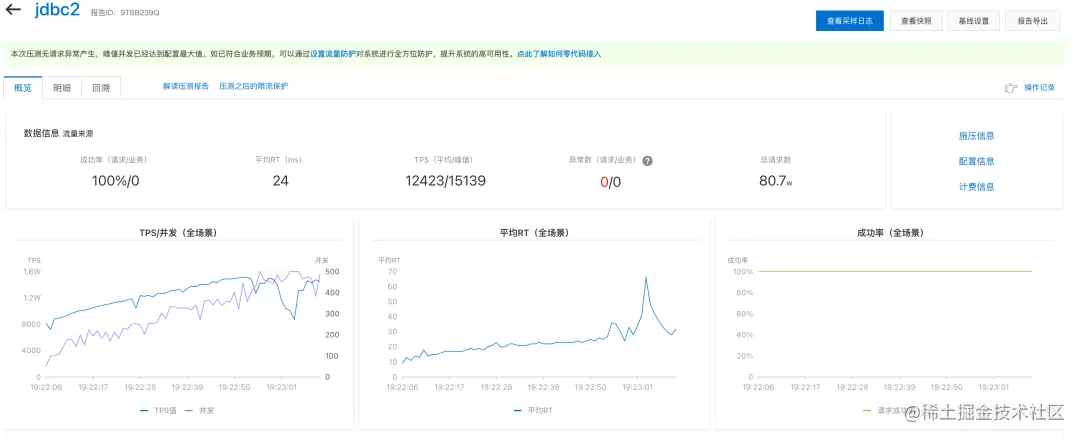Click the average RT value 24
This screenshot has height=438, width=1080.
tap(280, 181)
